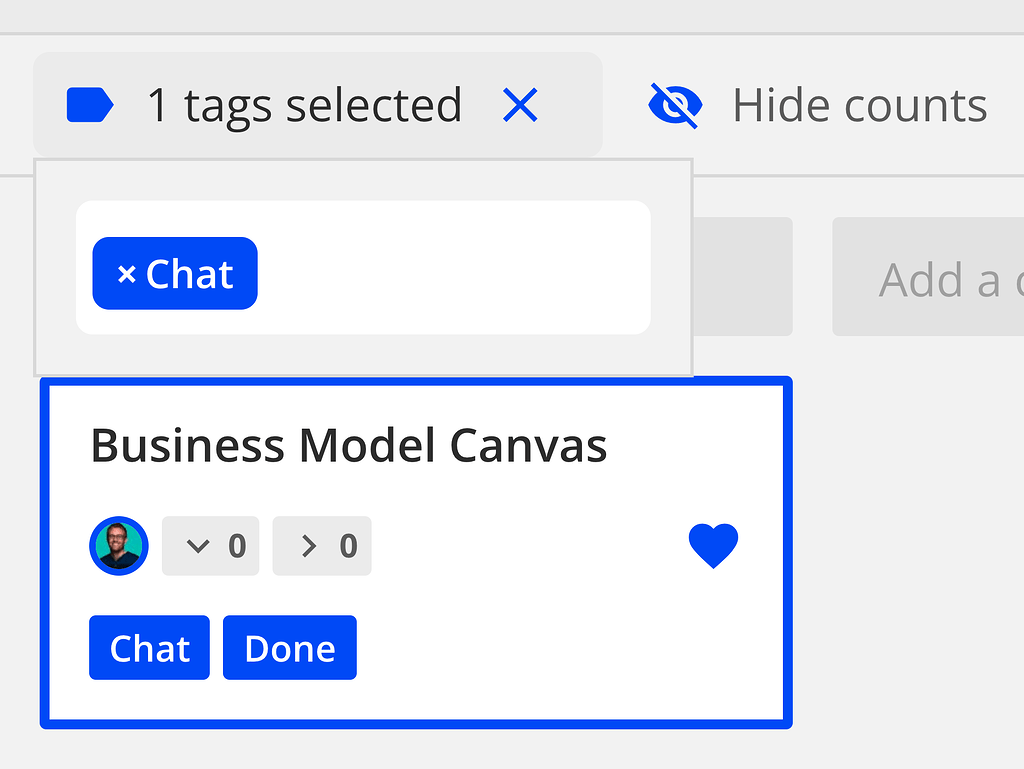Expand the counter showing 0 next to the avatar
The height and width of the screenshot is (769, 1024).
tap(210, 546)
